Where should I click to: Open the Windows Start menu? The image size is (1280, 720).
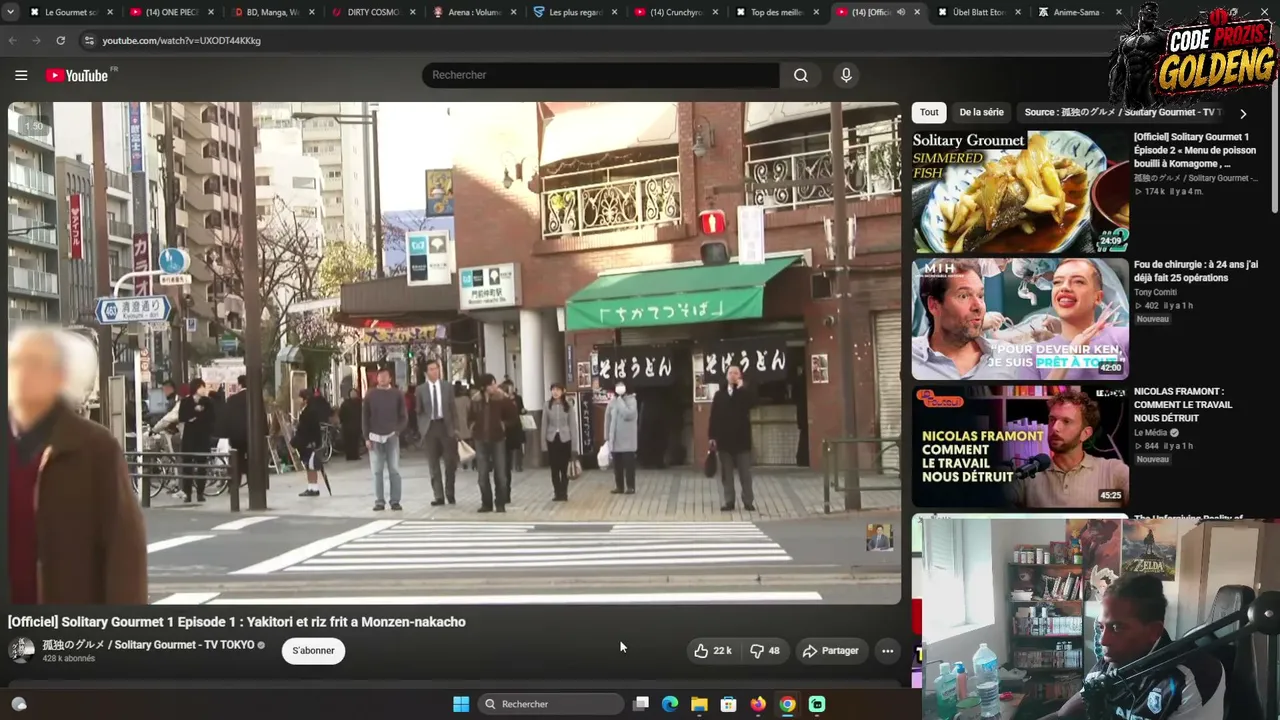coord(461,704)
